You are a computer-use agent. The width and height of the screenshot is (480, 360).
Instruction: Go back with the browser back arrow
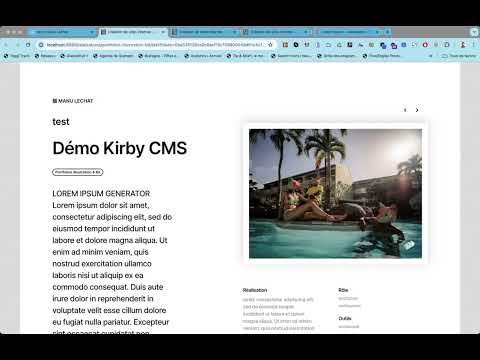pos(6,45)
